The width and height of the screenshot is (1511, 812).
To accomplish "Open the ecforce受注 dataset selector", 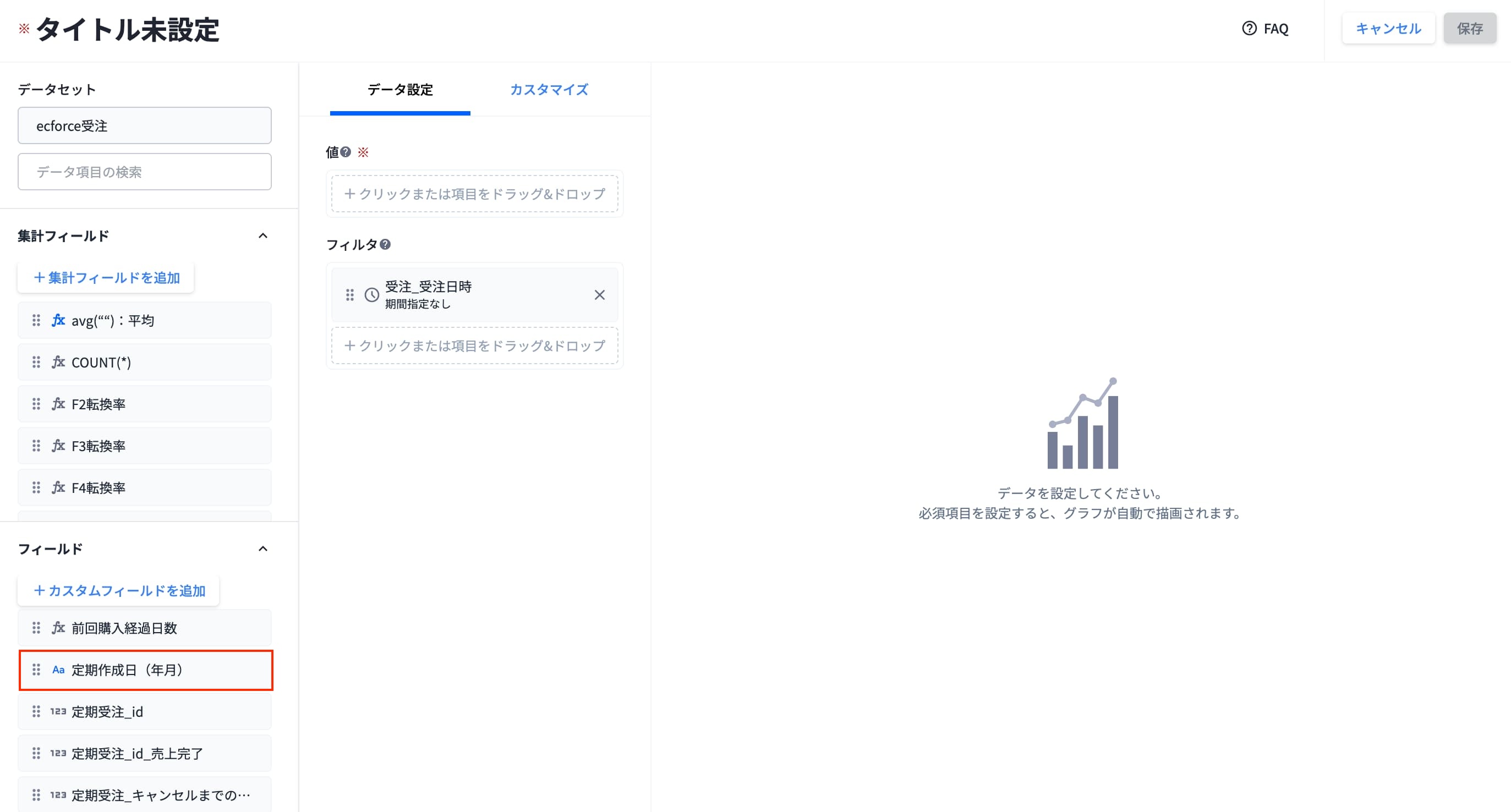I will click(144, 125).
